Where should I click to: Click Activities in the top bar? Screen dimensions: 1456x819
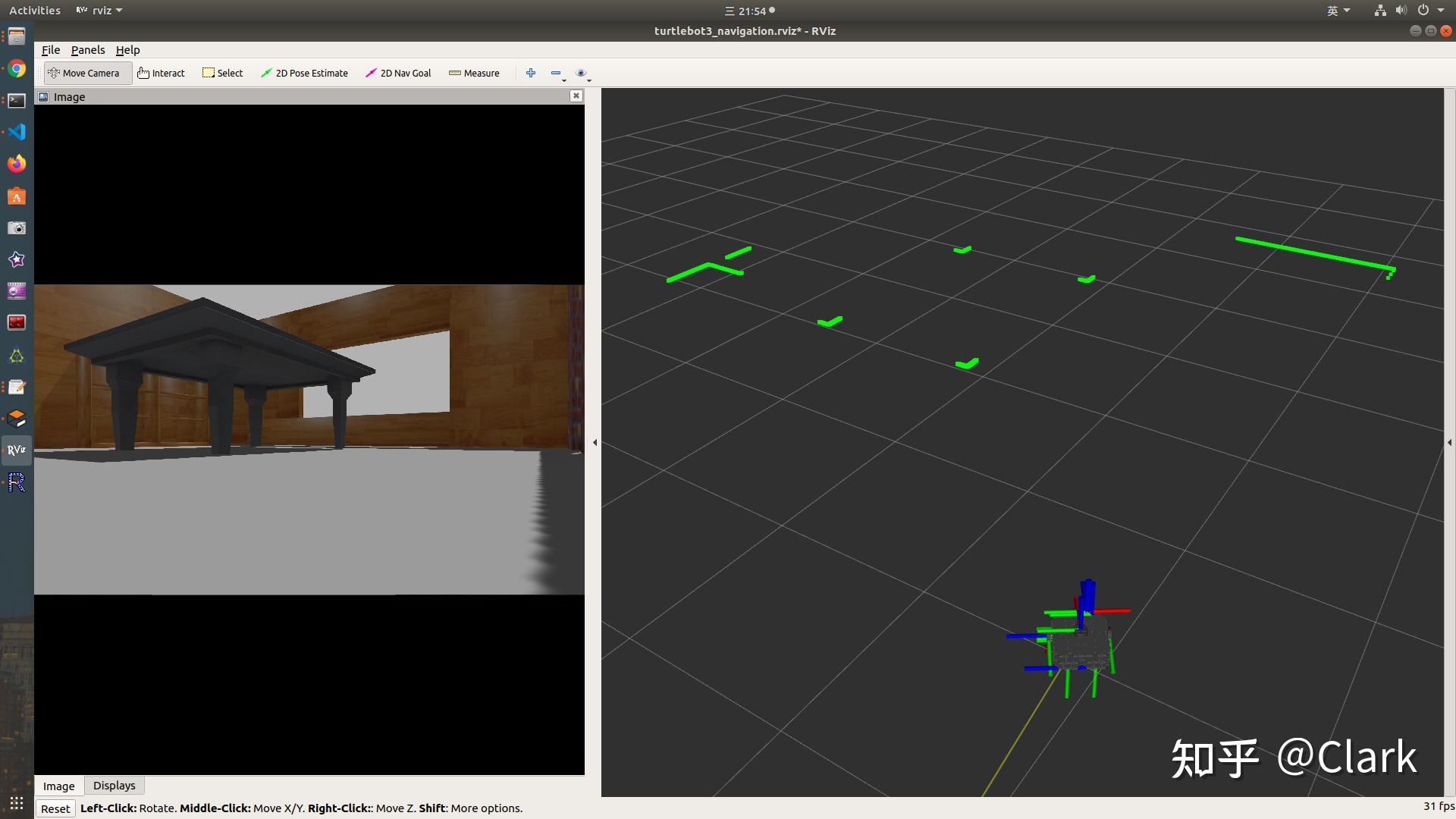coord(35,11)
